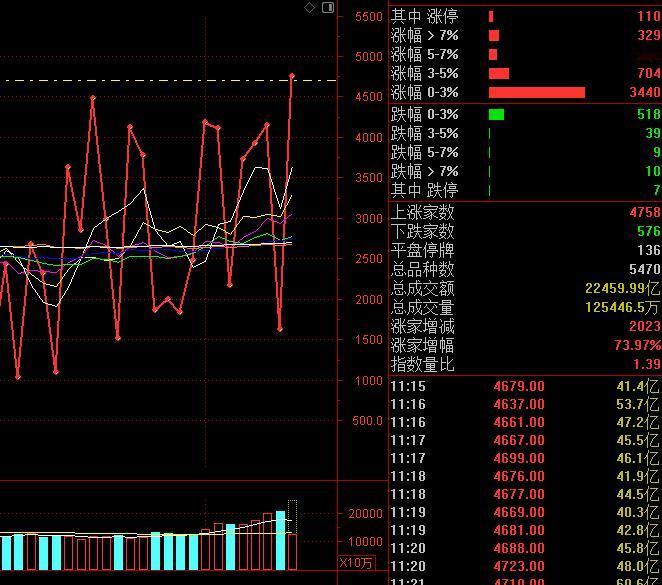The height and width of the screenshot is (585, 662).
Task: Click the 48.0亿 amount in tick list
Action: click(638, 566)
